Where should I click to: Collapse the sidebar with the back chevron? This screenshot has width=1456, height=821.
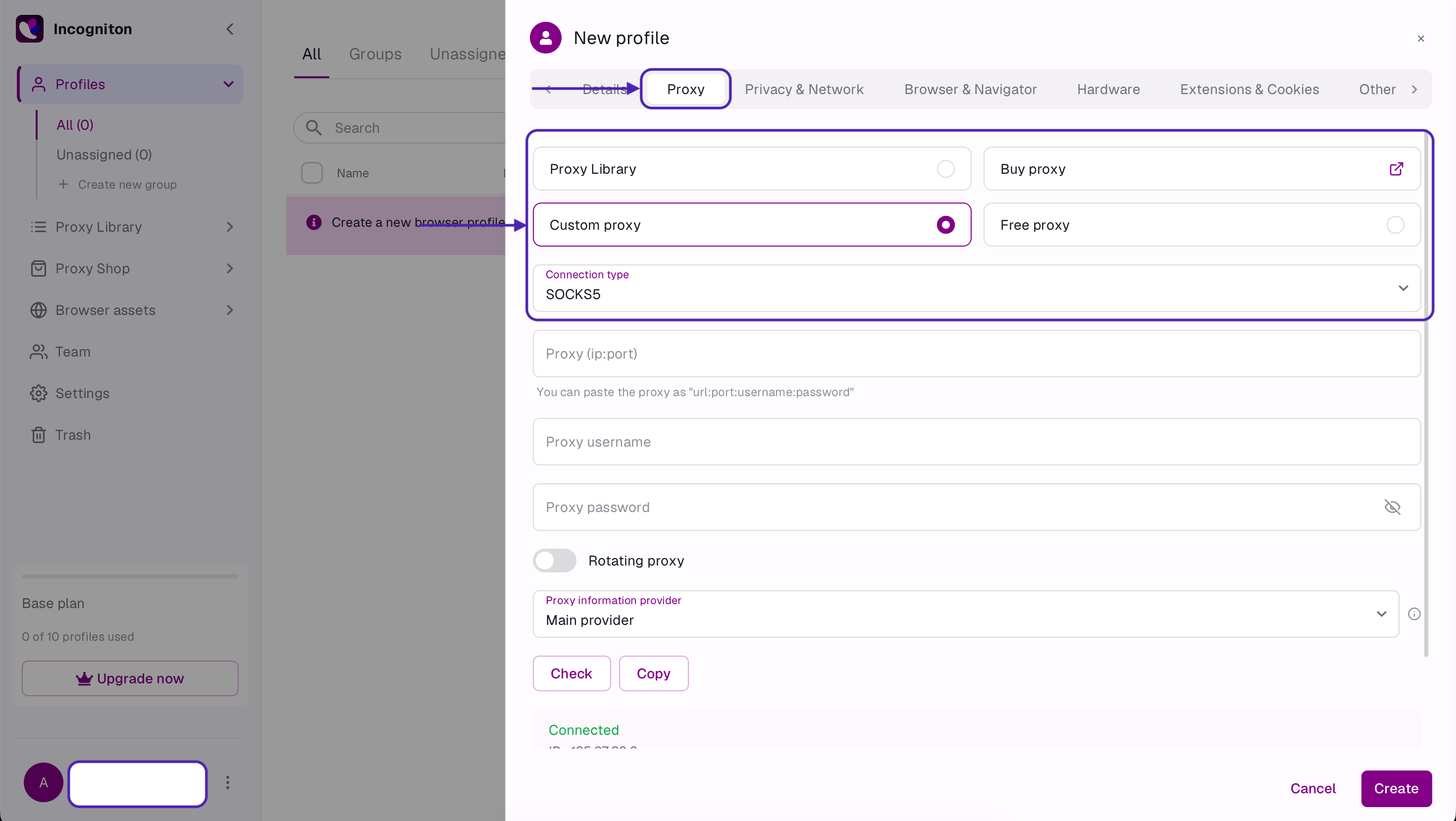[x=229, y=29]
